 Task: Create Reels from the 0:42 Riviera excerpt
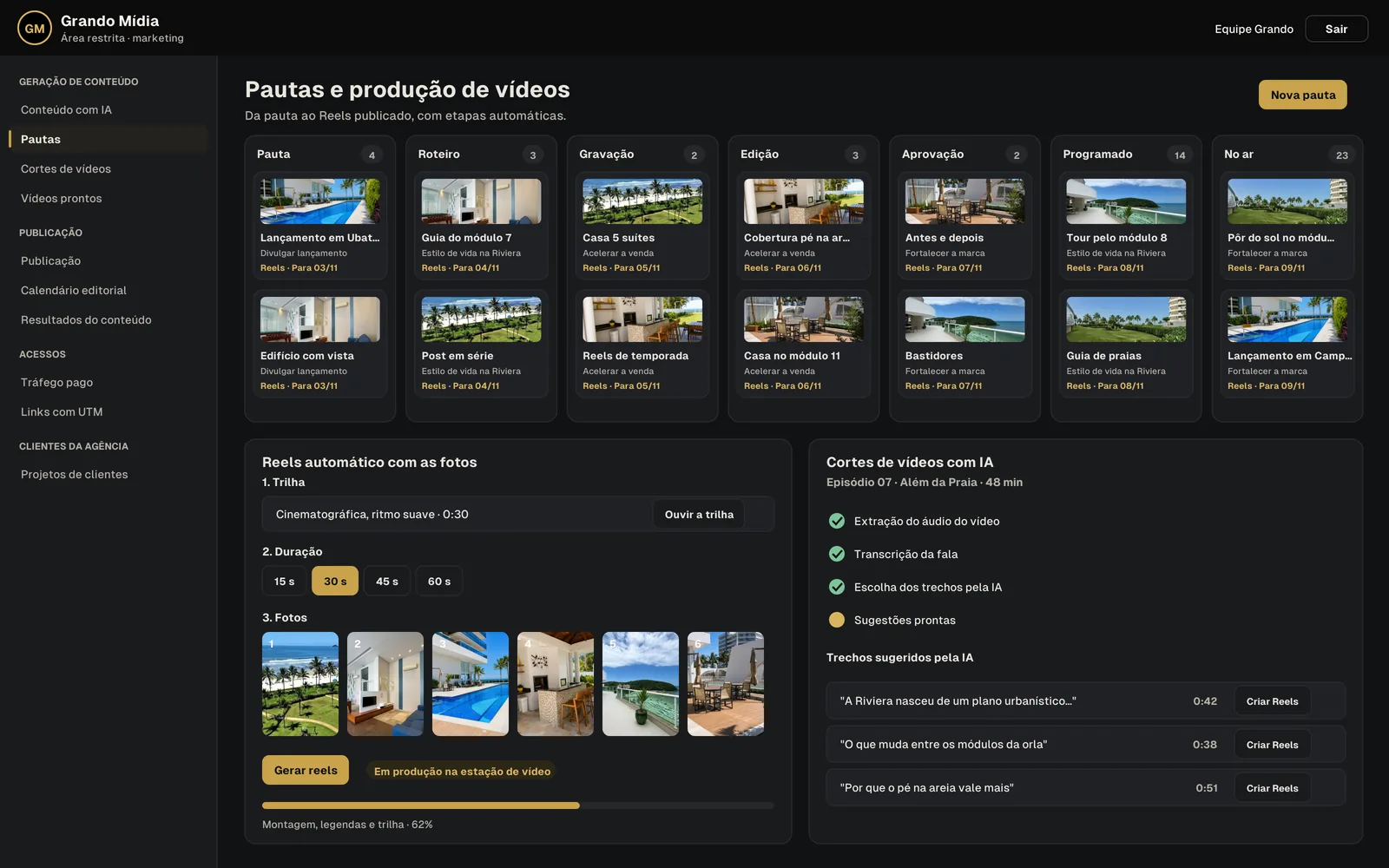pyautogui.click(x=1273, y=701)
